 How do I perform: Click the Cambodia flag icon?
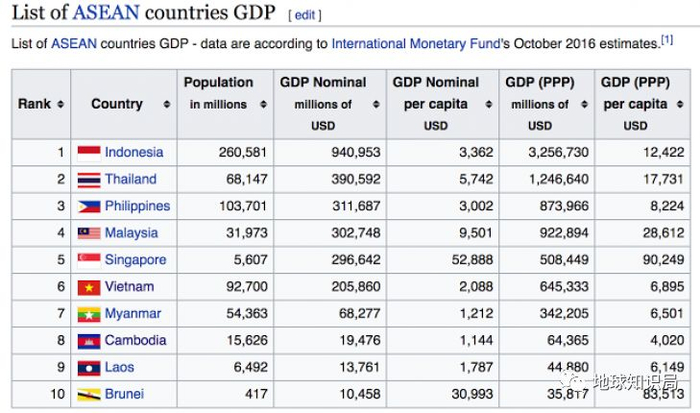coord(89,341)
